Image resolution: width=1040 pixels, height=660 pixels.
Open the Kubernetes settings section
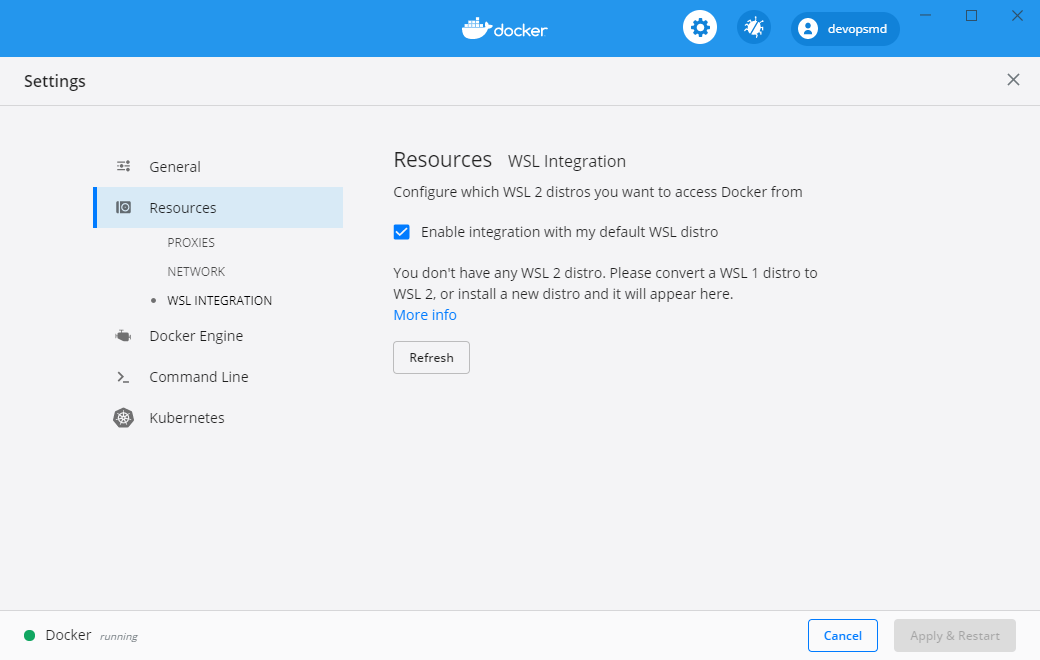[x=187, y=418]
